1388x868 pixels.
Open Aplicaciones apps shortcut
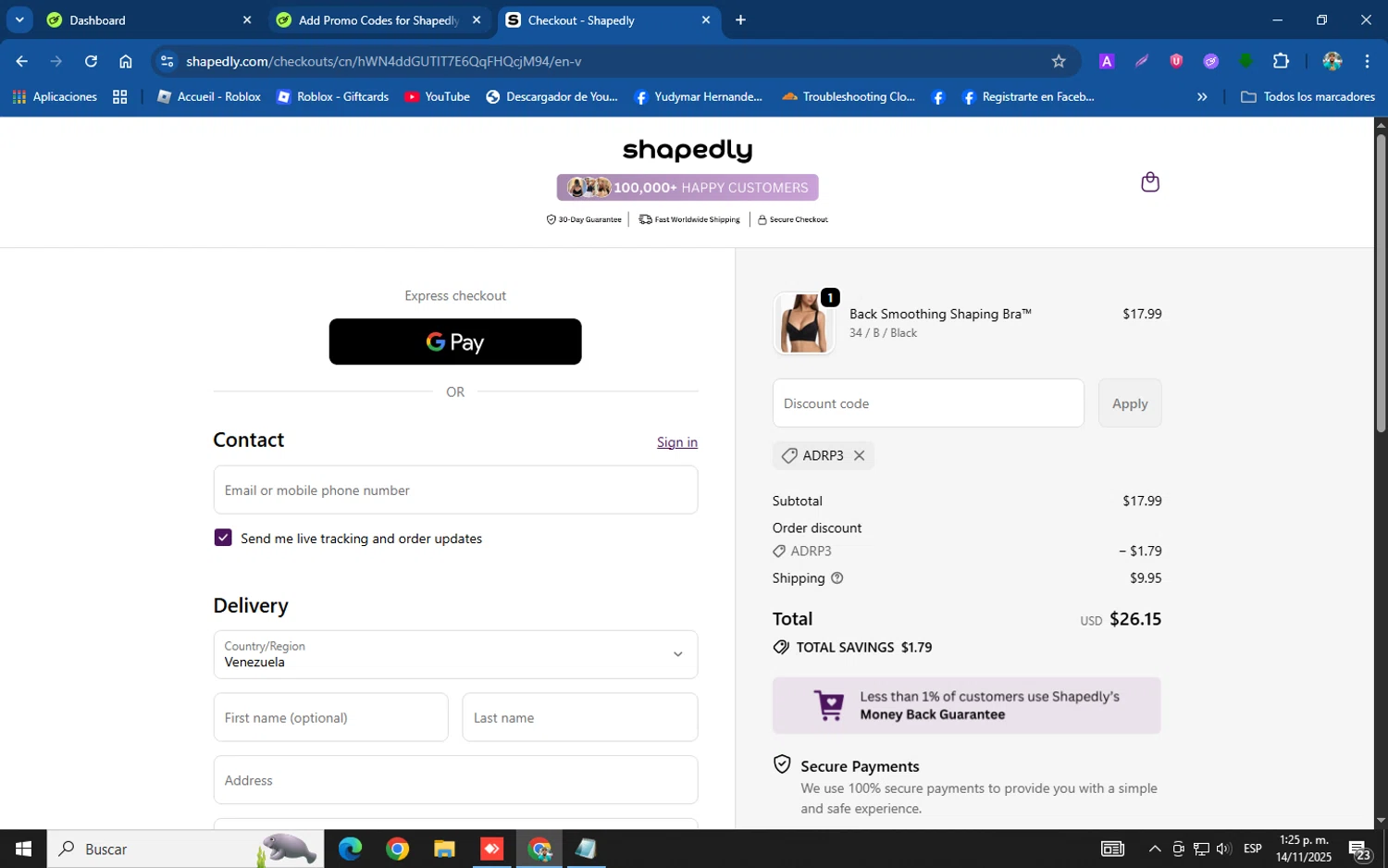(55, 96)
